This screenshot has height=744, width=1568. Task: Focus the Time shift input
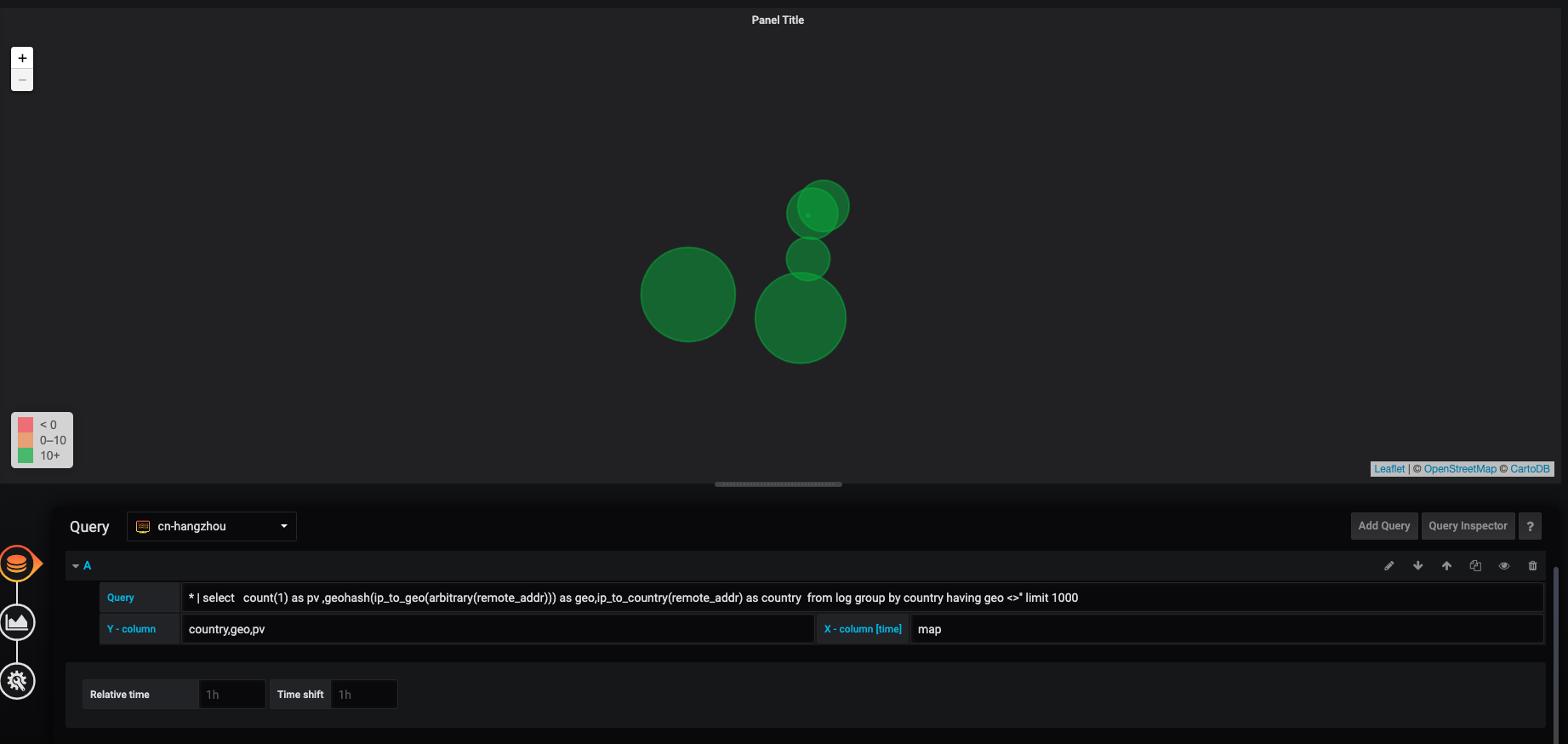364,695
